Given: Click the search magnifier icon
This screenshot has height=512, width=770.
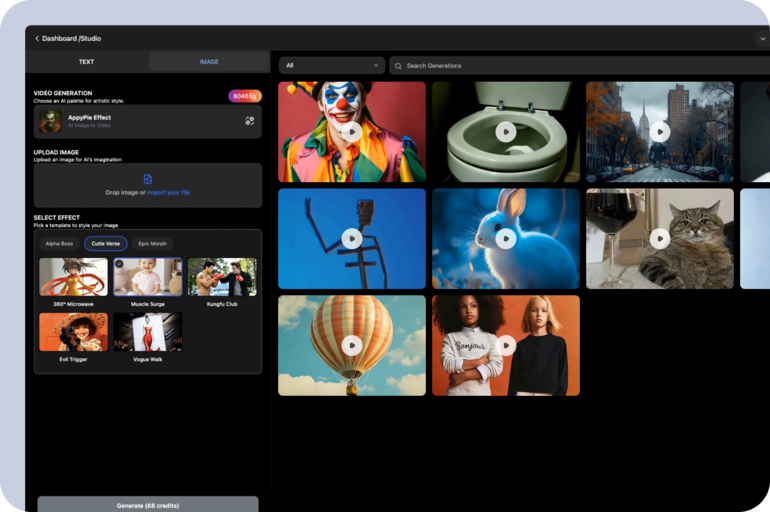Looking at the screenshot, I should click(x=398, y=66).
